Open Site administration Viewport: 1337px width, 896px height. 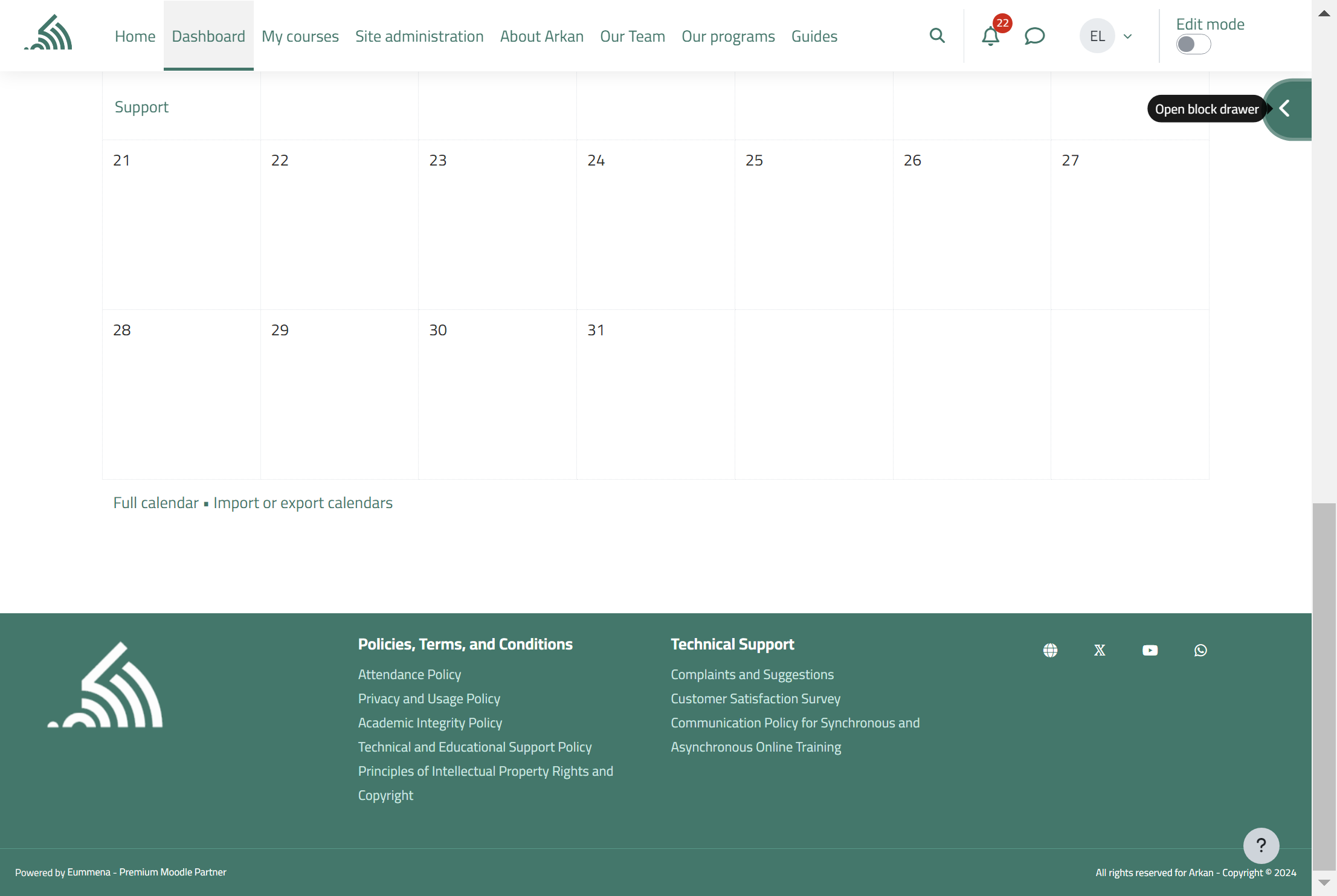[x=419, y=36]
